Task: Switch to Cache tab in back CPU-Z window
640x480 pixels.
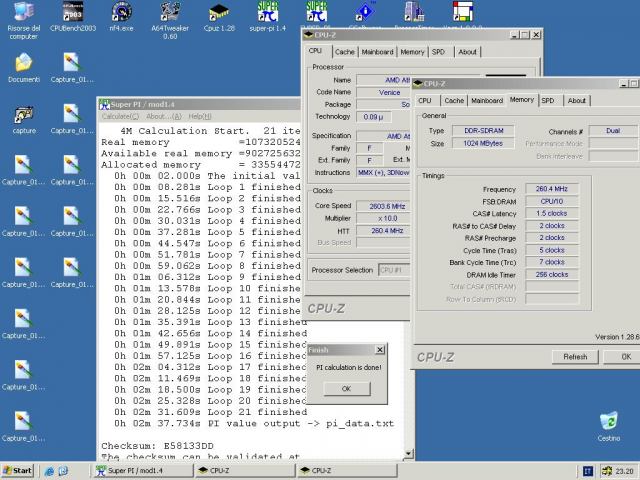Action: [344, 52]
